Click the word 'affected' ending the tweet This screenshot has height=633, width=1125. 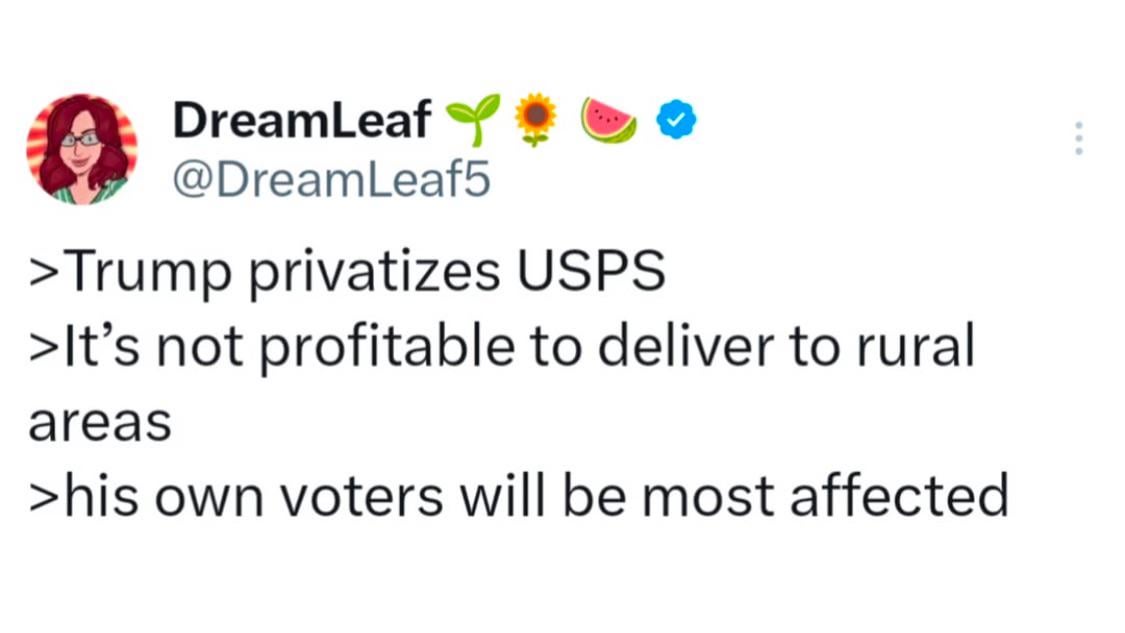pos(900,495)
